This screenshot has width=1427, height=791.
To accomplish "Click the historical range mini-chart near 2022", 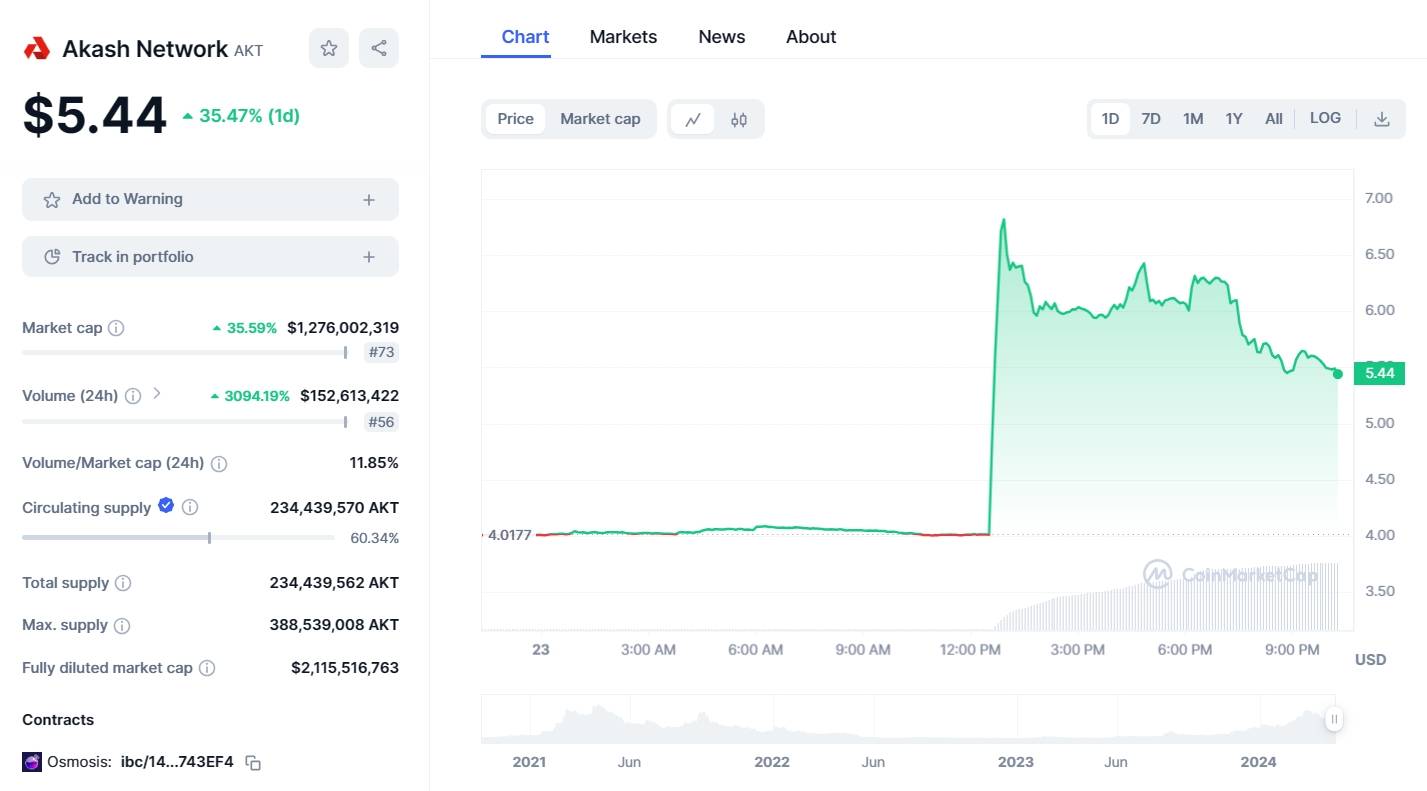I will coord(772,720).
